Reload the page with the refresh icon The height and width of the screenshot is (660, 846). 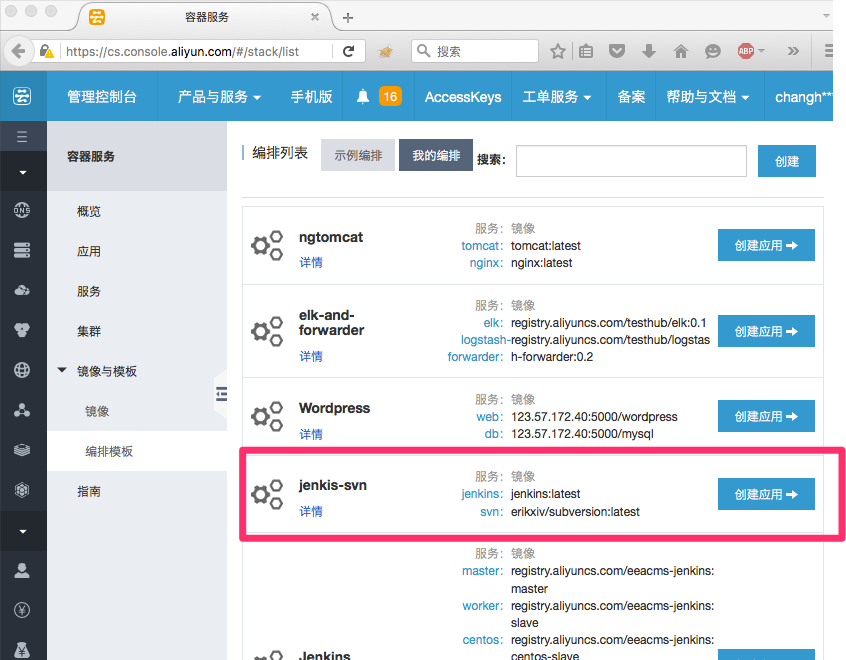point(349,51)
